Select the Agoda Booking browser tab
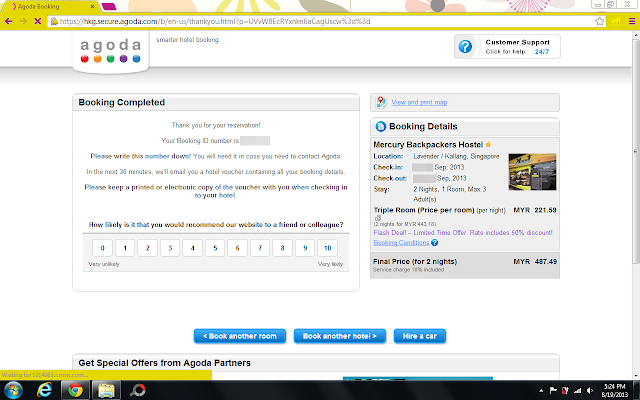The image size is (640, 400). [x=51, y=7]
